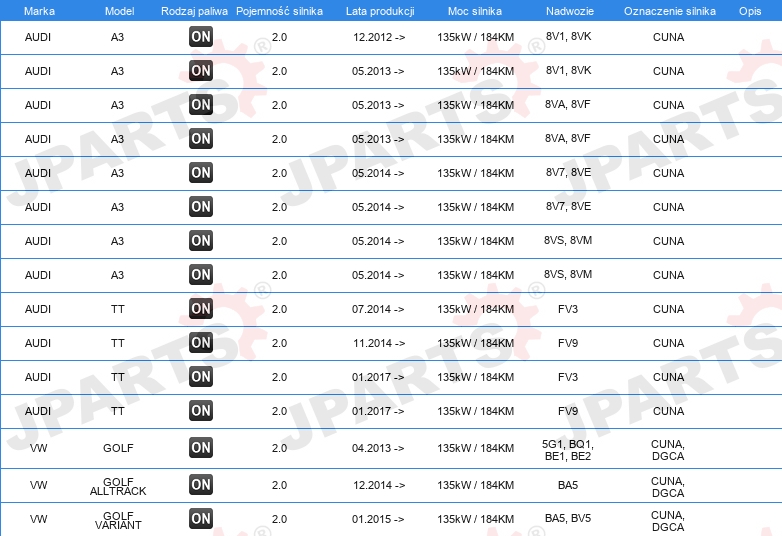
Task: Click AUDI in the TT 07.2014 row
Action: pos(38,309)
